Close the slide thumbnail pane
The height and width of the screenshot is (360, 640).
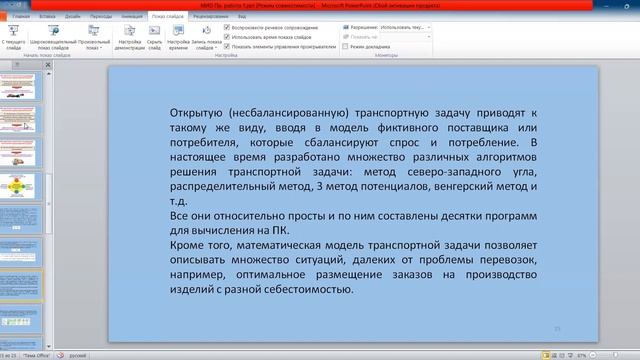tap(48, 64)
